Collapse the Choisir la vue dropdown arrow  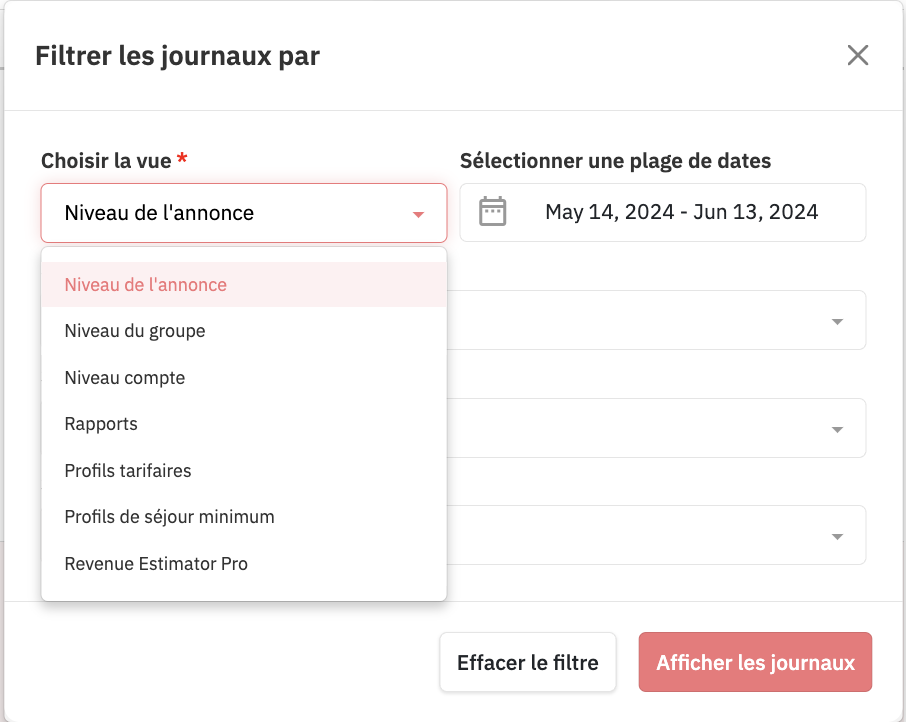tap(418, 214)
